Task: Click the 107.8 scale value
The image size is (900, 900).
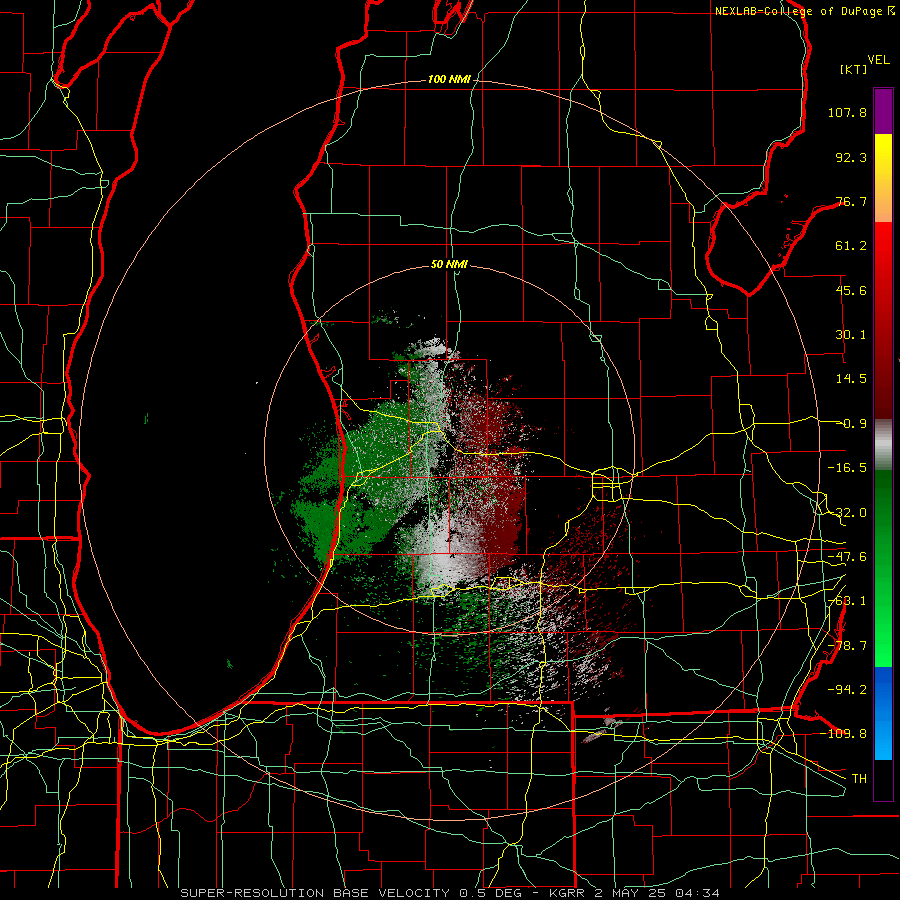Action: coord(847,112)
